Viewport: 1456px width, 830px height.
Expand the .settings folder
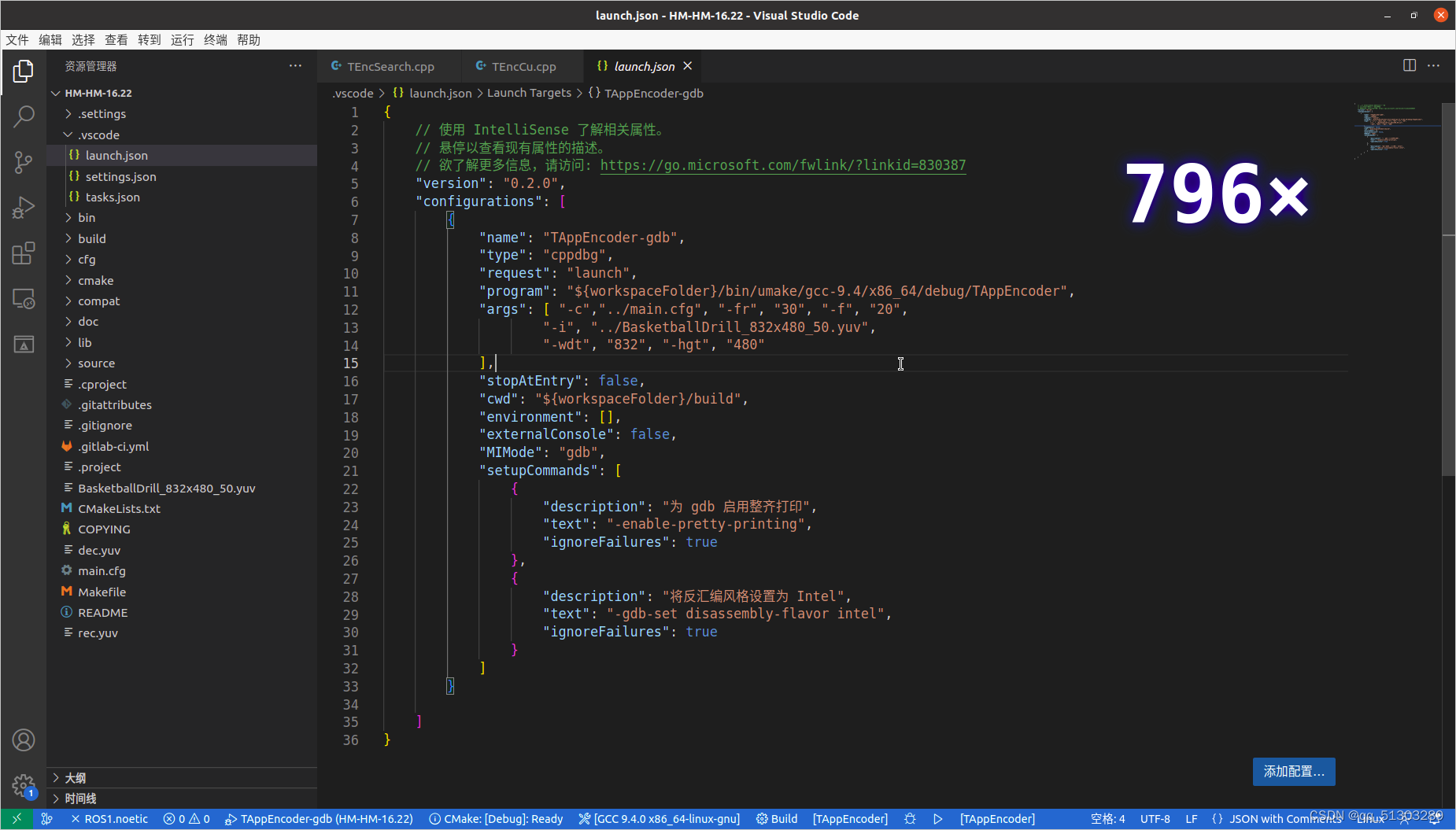point(182,114)
